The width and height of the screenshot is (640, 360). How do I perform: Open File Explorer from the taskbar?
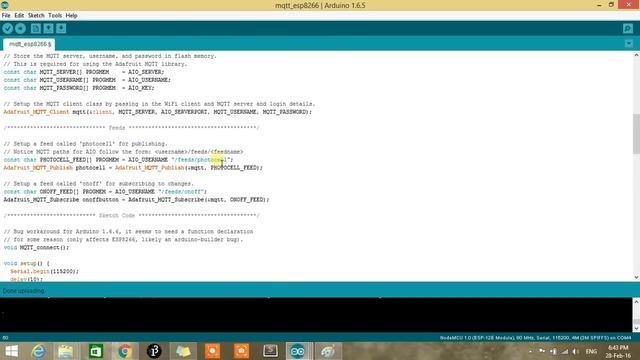click(65, 351)
